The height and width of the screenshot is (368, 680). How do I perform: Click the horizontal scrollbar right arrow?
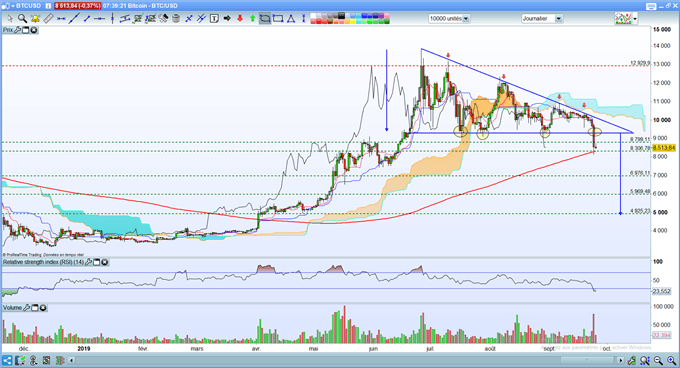click(x=621, y=360)
